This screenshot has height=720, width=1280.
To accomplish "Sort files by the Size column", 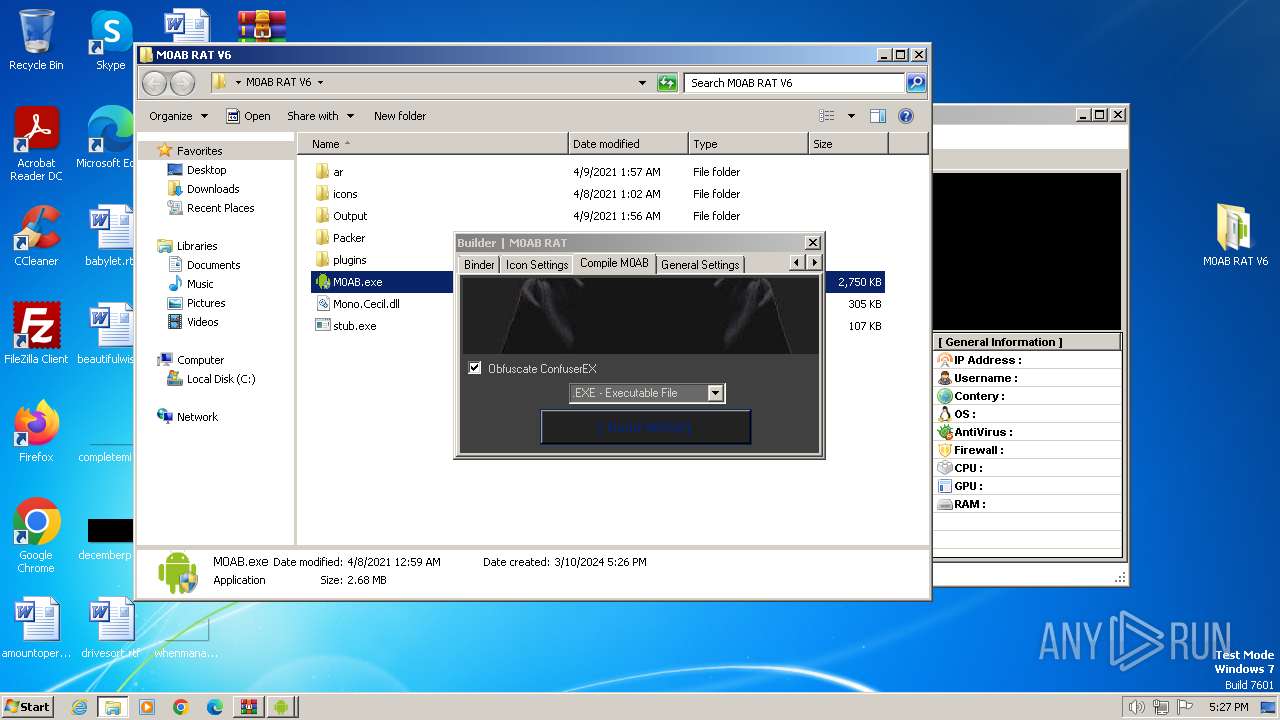I will (848, 144).
